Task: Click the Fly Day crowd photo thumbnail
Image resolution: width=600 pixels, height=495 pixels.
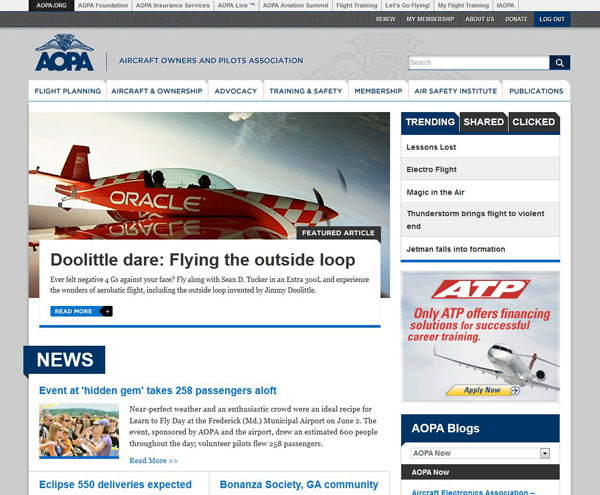Action: click(x=78, y=430)
